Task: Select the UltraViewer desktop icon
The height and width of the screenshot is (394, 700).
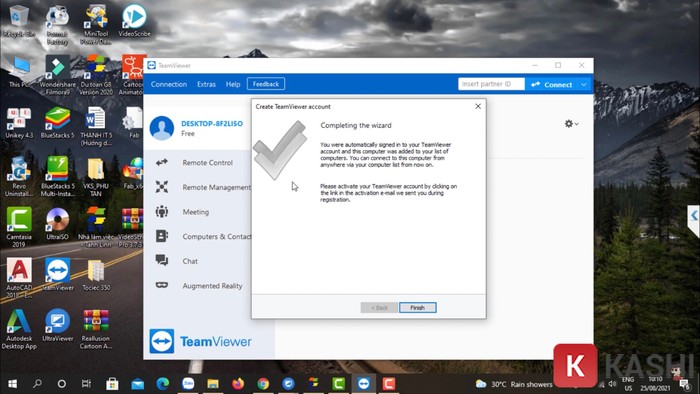Action: (x=57, y=326)
